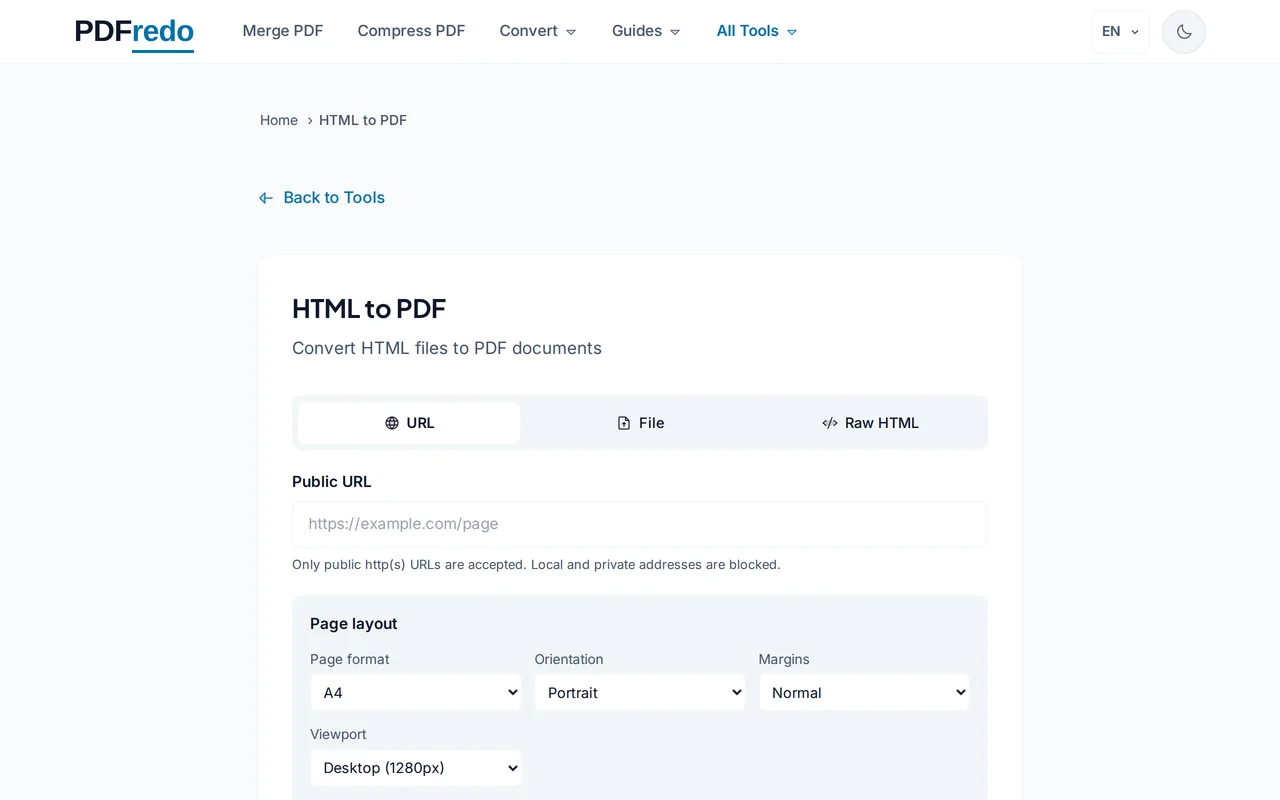Select Merge PDF from the navigation
Screen dimensions: 1280x800
click(283, 31)
